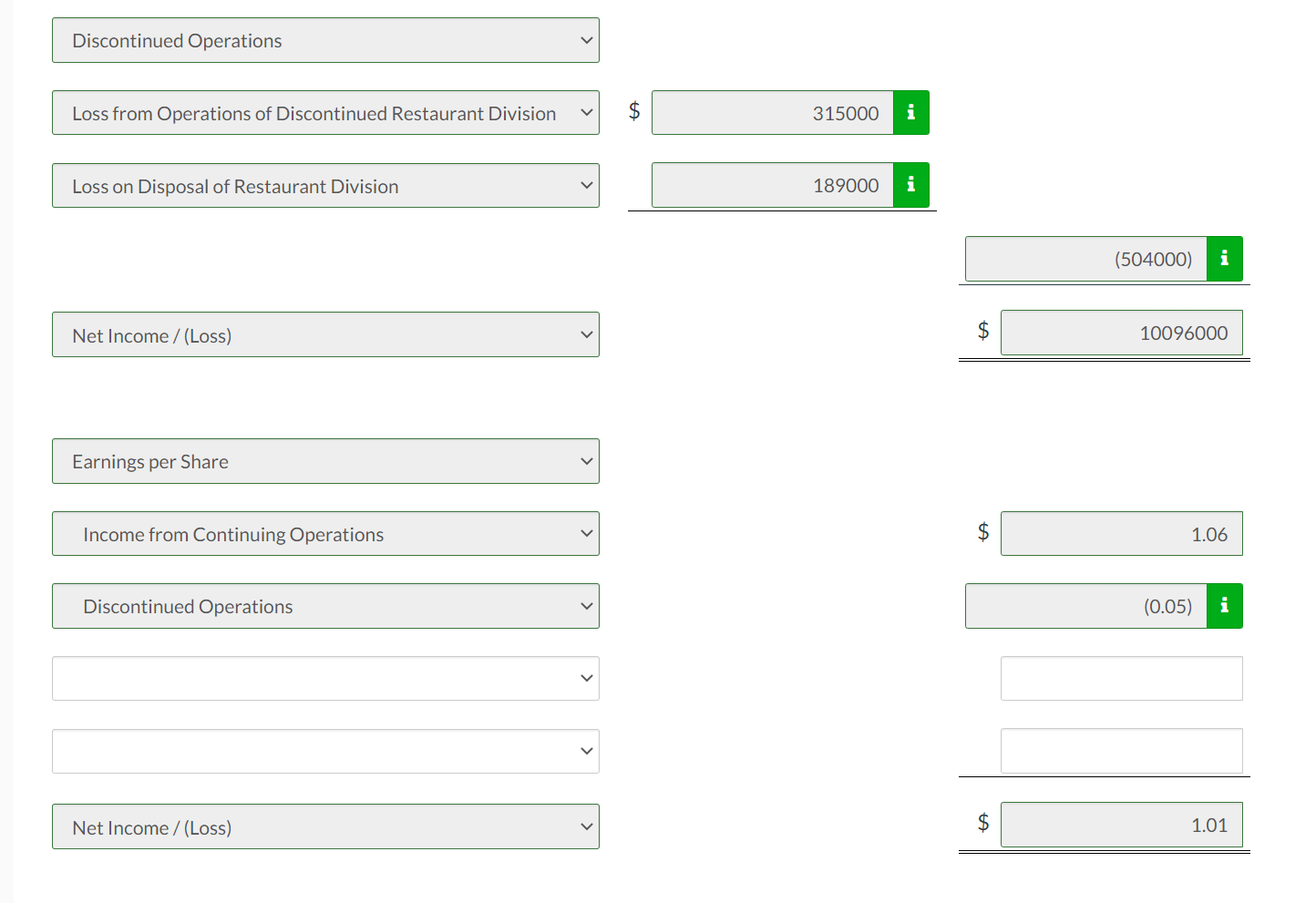This screenshot has width=1316, height=903.
Task: Open the top Discontinued Operations dropdown
Action: (x=325, y=41)
